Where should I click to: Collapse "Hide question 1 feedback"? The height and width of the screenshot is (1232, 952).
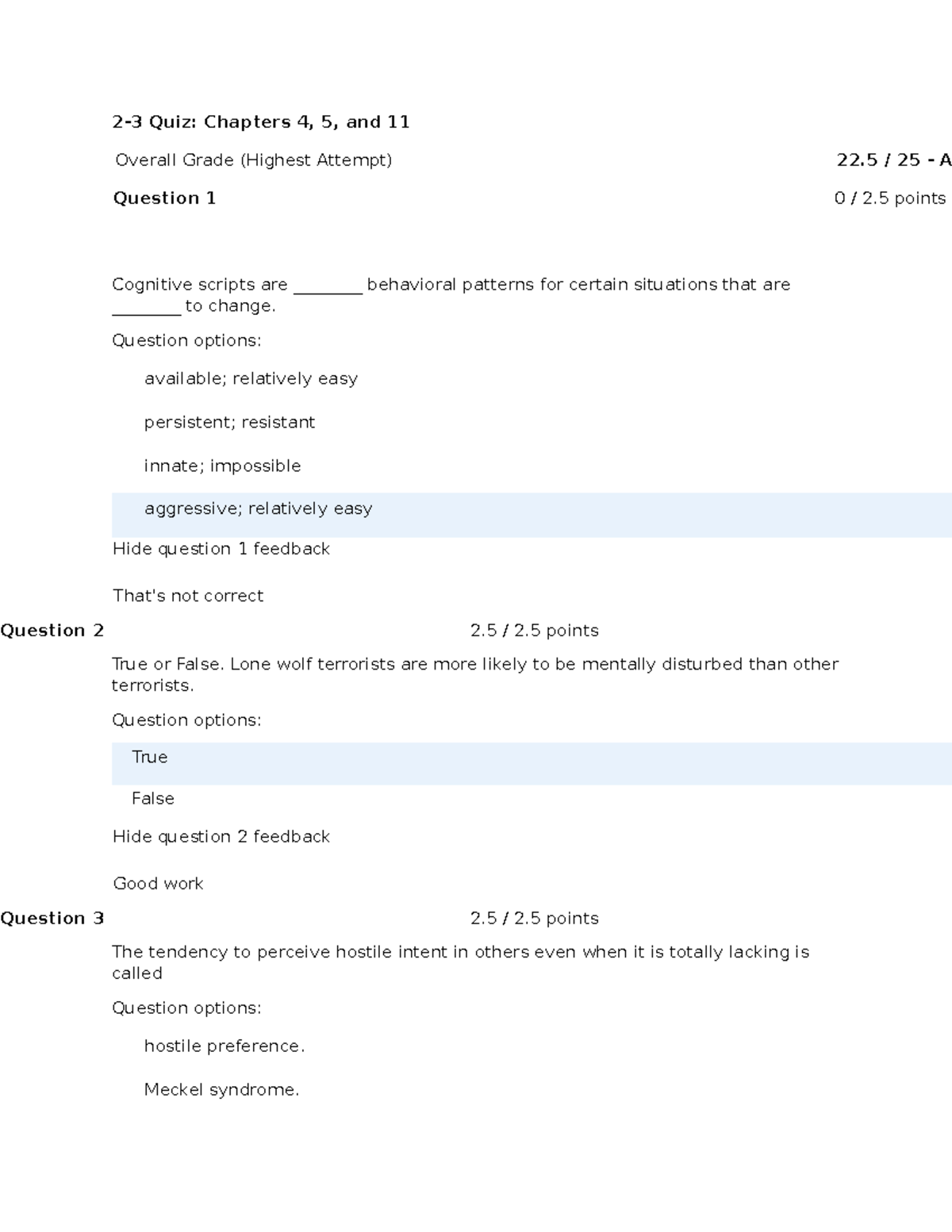tap(221, 549)
